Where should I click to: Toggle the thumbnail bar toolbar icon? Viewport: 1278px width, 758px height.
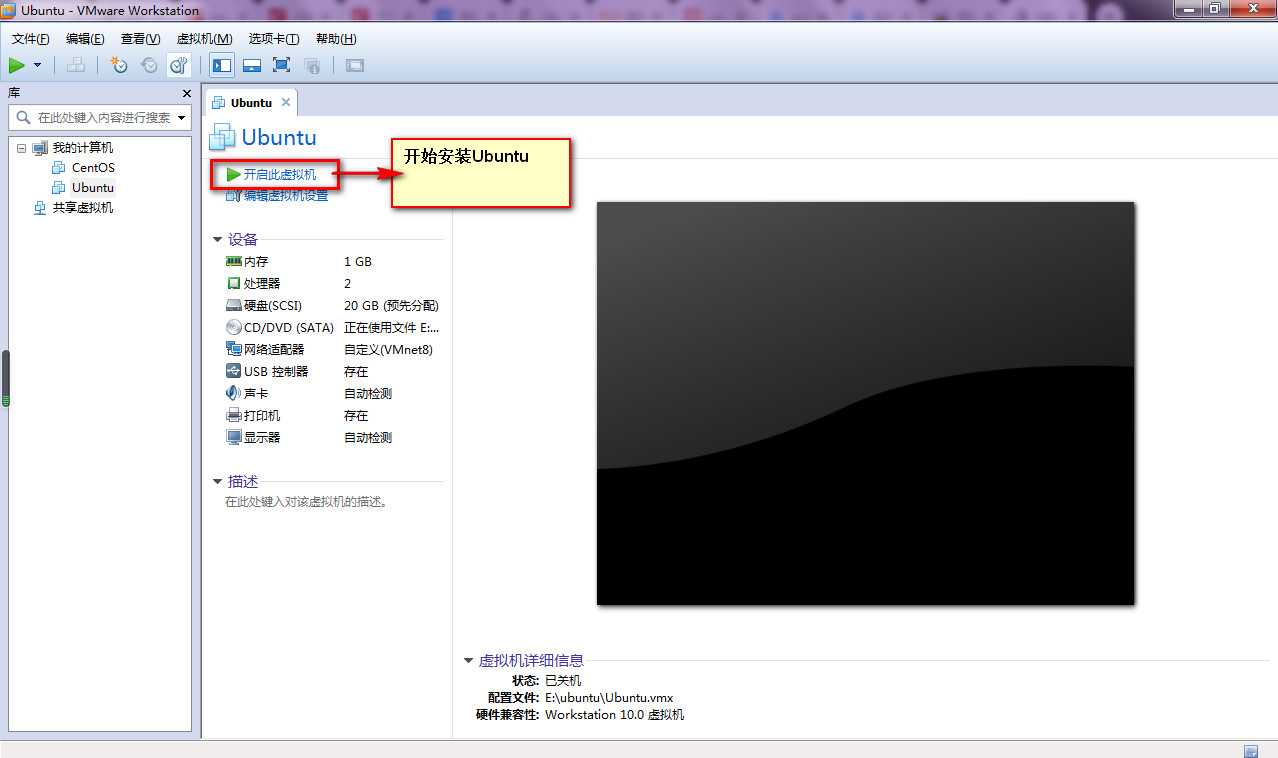(x=252, y=65)
